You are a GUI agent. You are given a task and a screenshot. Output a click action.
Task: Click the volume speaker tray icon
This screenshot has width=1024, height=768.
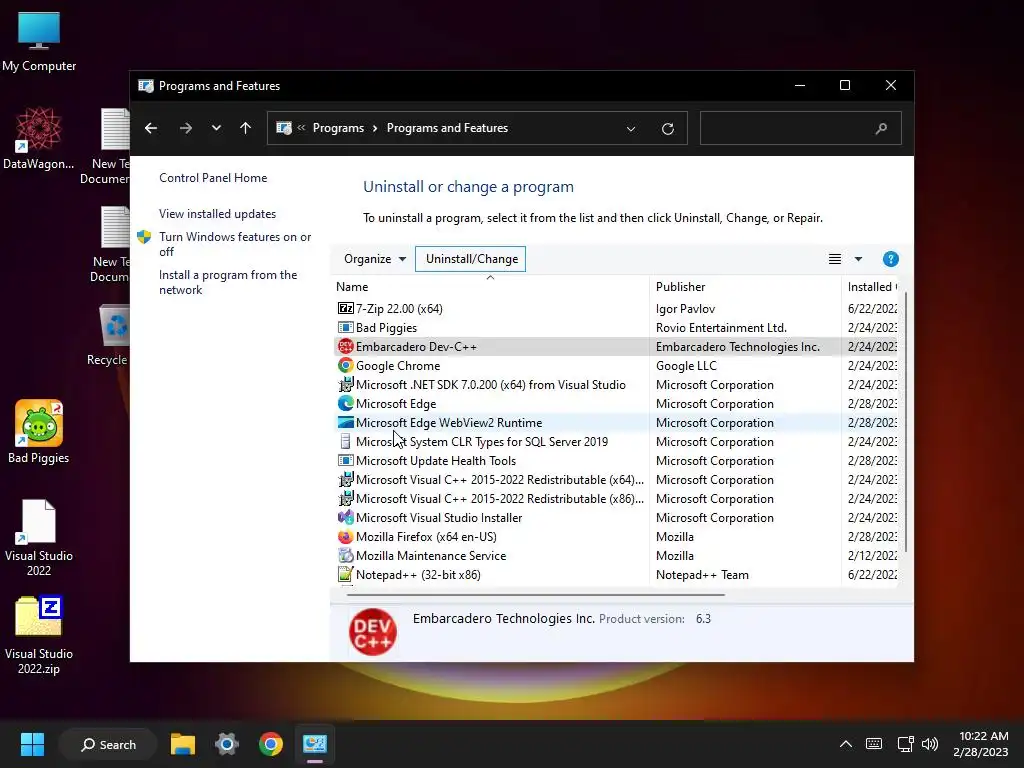(x=929, y=744)
